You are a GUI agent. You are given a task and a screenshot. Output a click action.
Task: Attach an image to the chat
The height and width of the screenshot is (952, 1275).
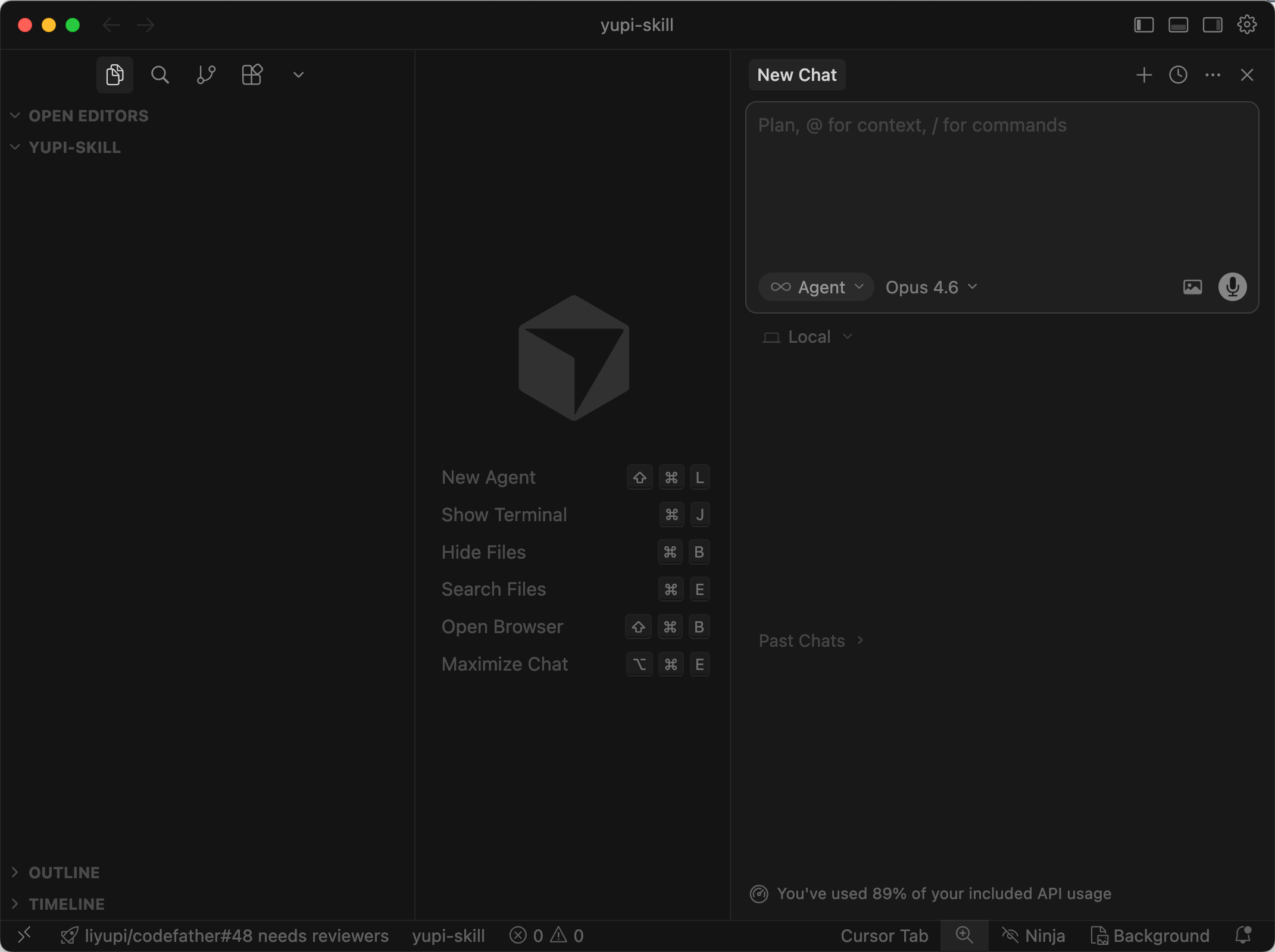coord(1192,287)
